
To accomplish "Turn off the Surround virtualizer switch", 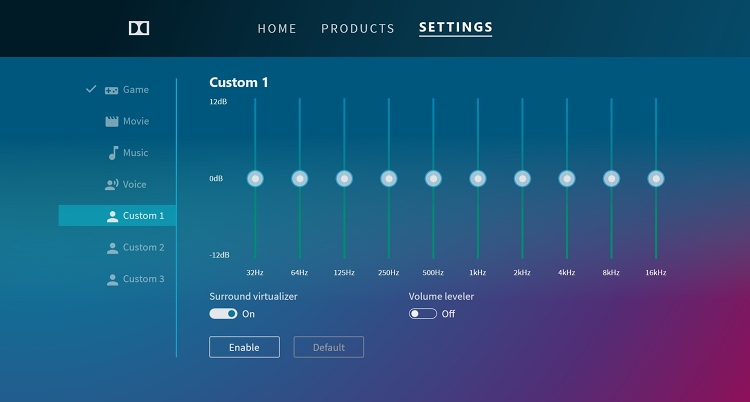I will (x=223, y=313).
